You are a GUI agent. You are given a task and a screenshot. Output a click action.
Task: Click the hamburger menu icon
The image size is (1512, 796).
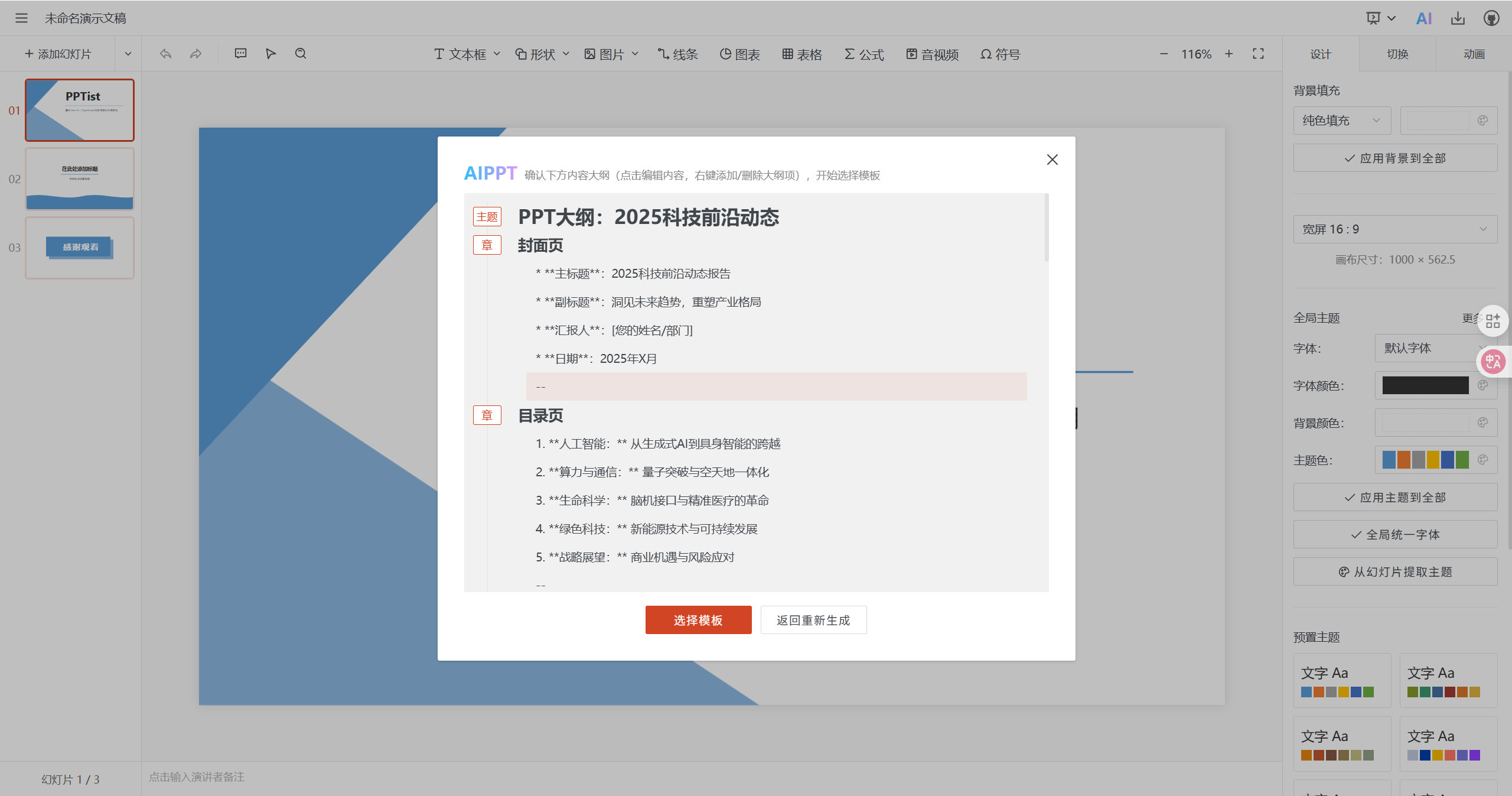tap(21, 18)
